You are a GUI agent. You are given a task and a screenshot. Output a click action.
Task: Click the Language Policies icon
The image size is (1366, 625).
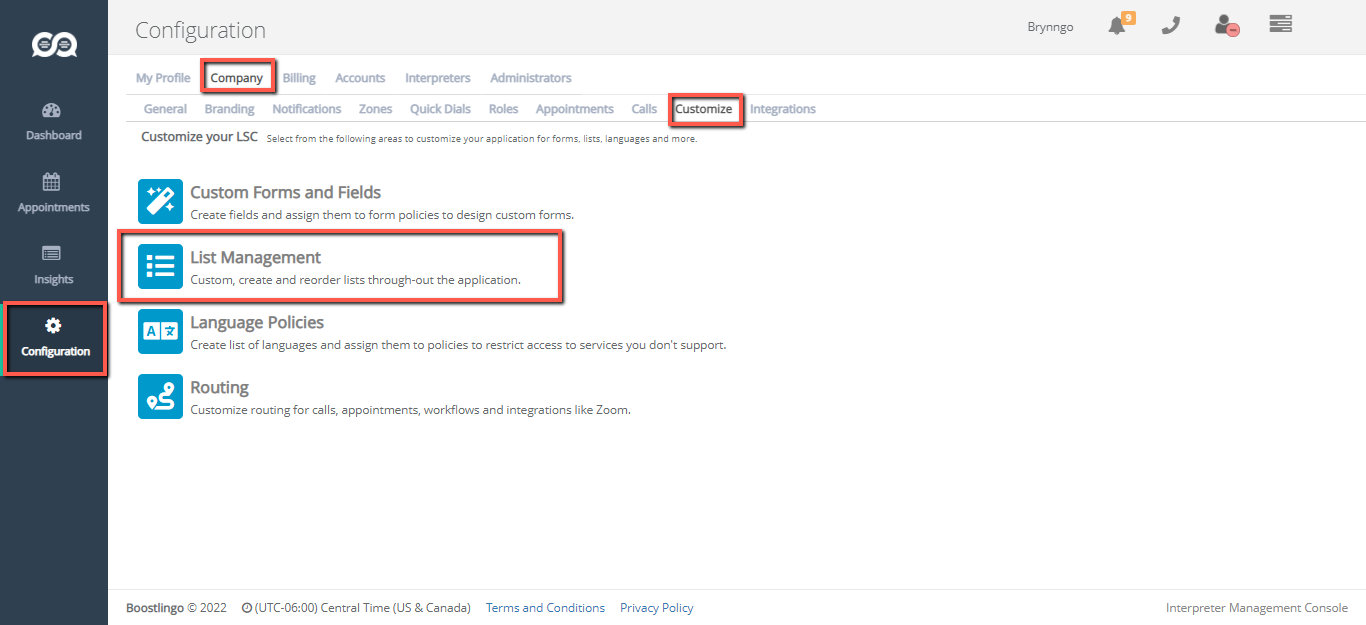tap(160, 332)
